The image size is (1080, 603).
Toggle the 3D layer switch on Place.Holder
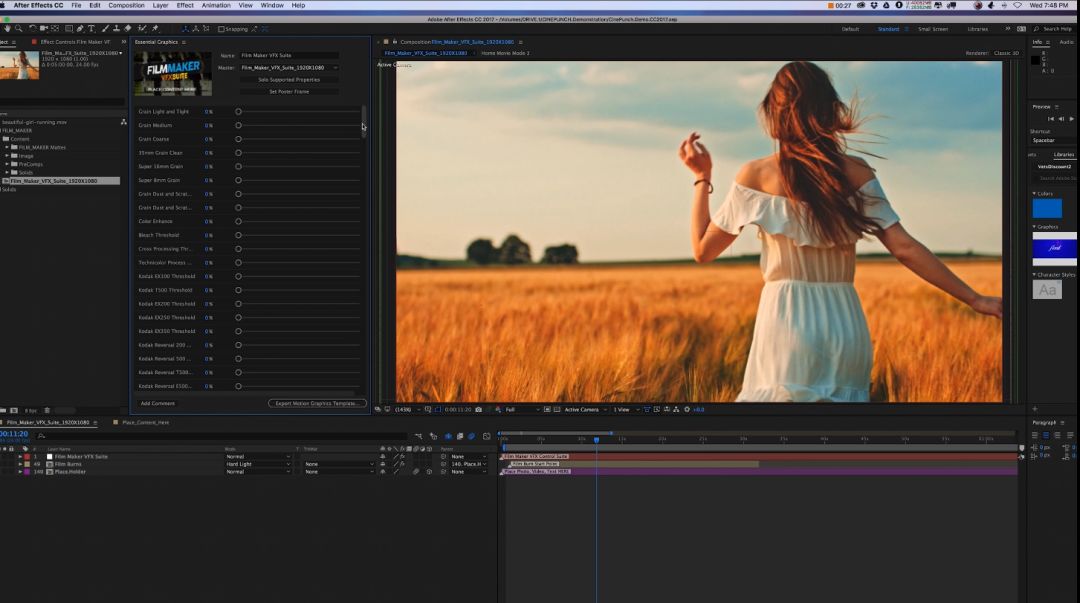point(429,471)
